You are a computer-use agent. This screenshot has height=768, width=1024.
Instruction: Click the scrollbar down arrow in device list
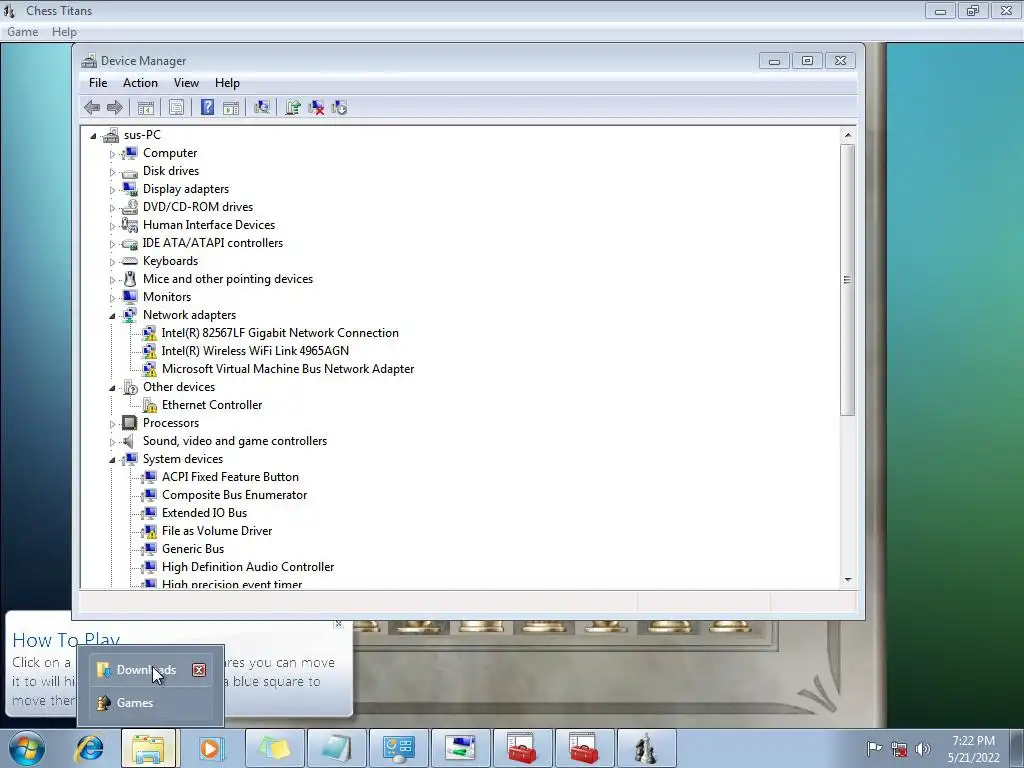point(847,579)
